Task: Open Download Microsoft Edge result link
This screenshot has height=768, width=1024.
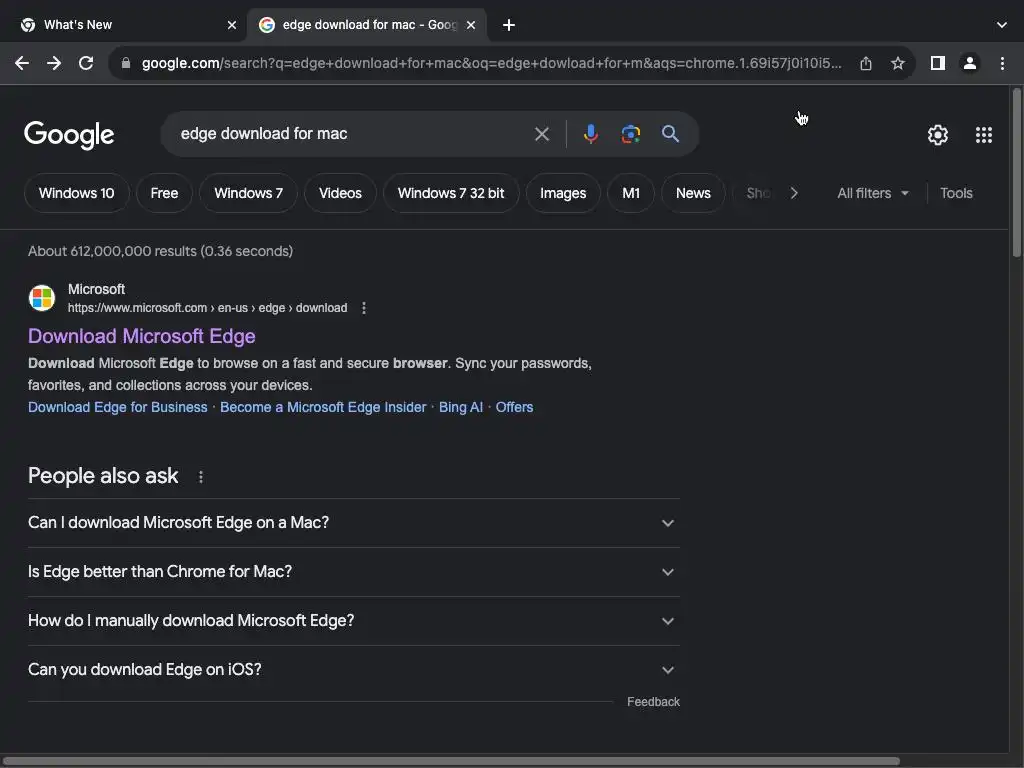Action: 142,336
